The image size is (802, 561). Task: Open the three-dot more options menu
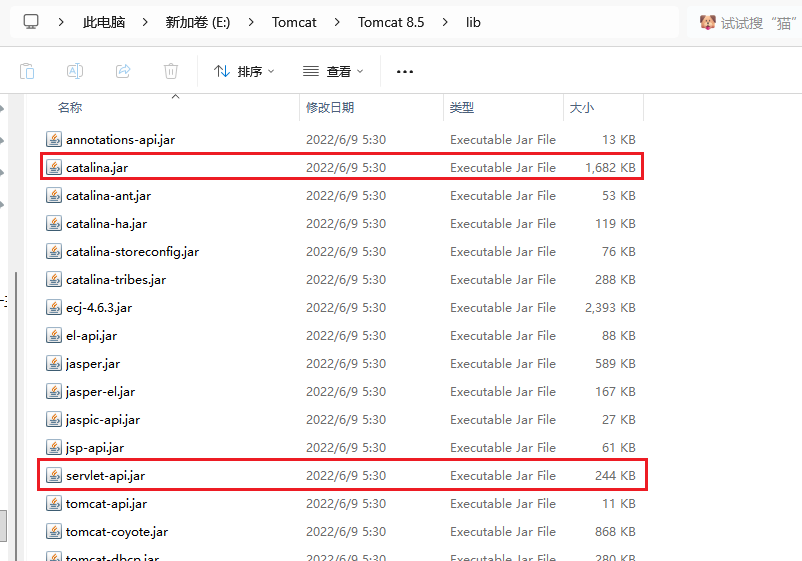click(x=405, y=71)
